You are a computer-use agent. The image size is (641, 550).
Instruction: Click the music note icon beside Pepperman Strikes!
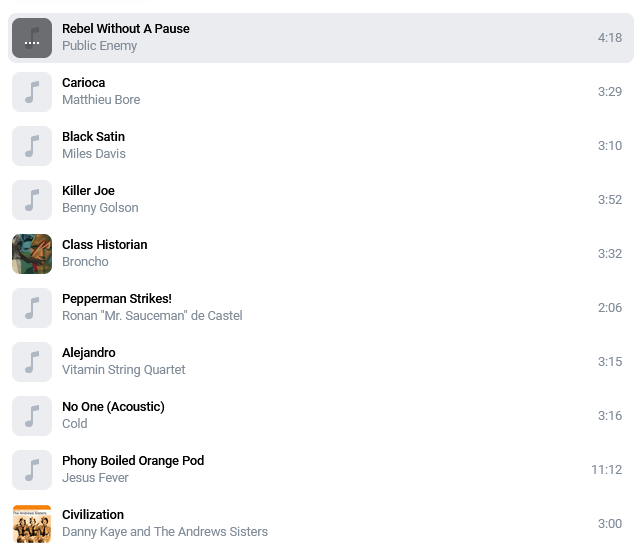[x=32, y=308]
